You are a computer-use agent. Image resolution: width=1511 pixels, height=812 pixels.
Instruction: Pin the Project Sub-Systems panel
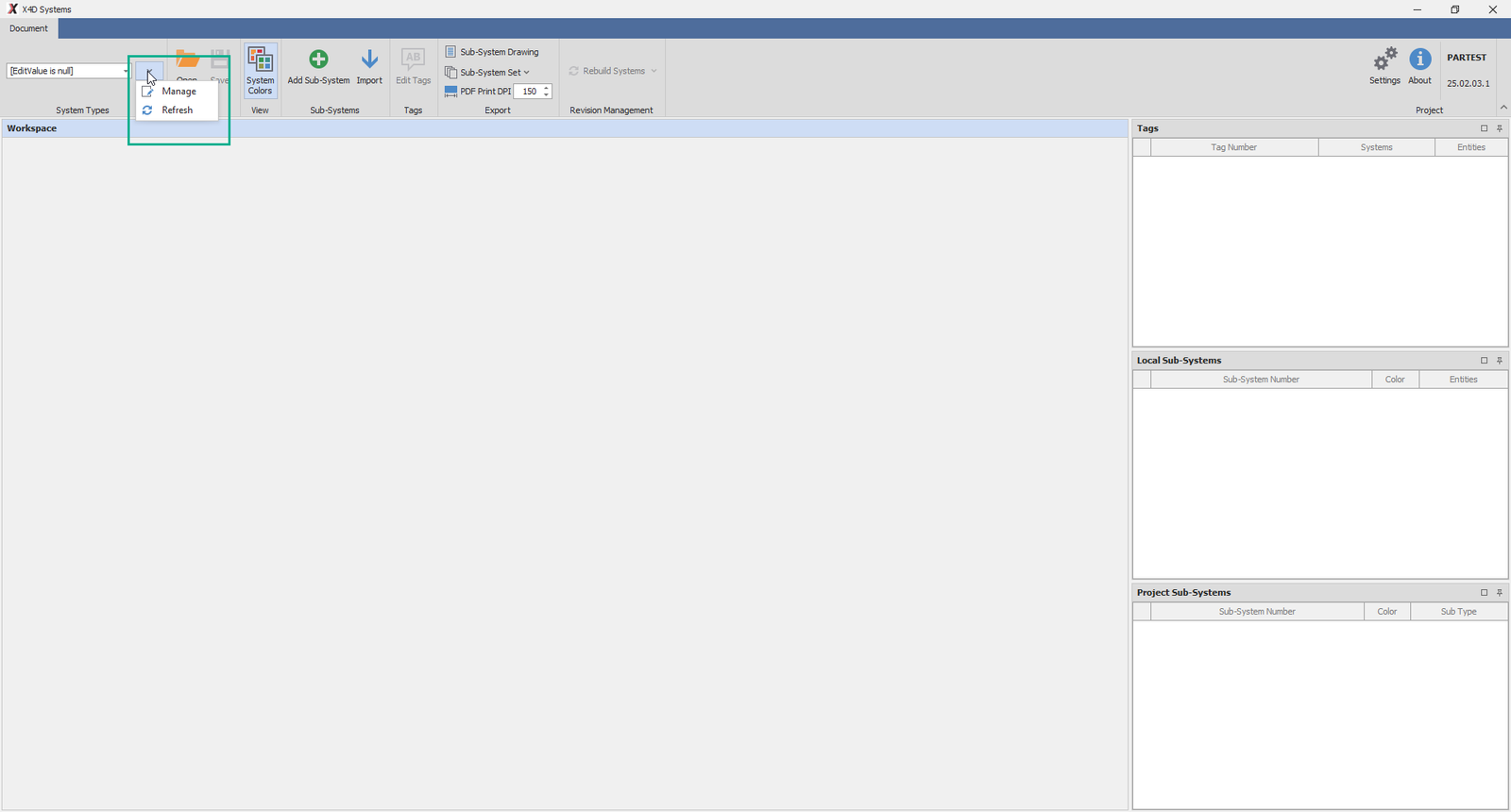[x=1500, y=593]
